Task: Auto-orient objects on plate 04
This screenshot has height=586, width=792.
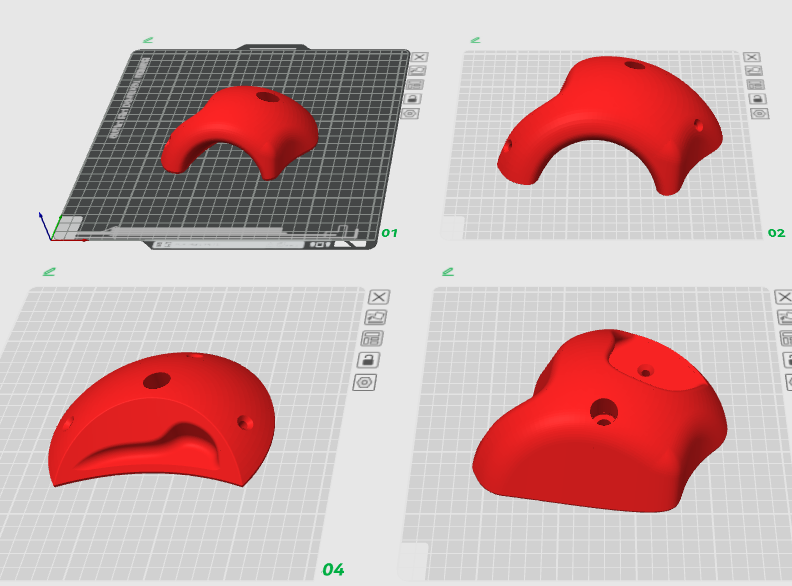Action: tap(376, 317)
